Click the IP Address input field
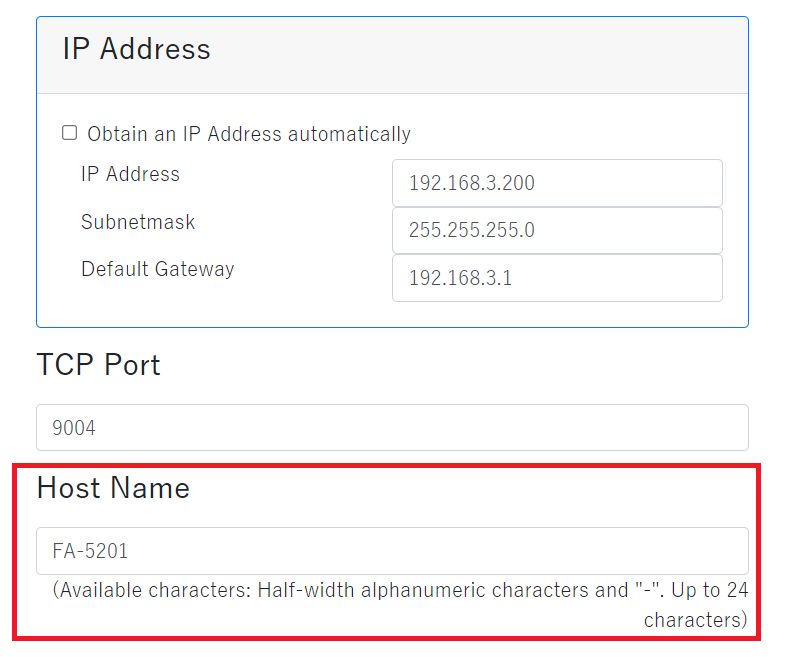 [x=556, y=183]
